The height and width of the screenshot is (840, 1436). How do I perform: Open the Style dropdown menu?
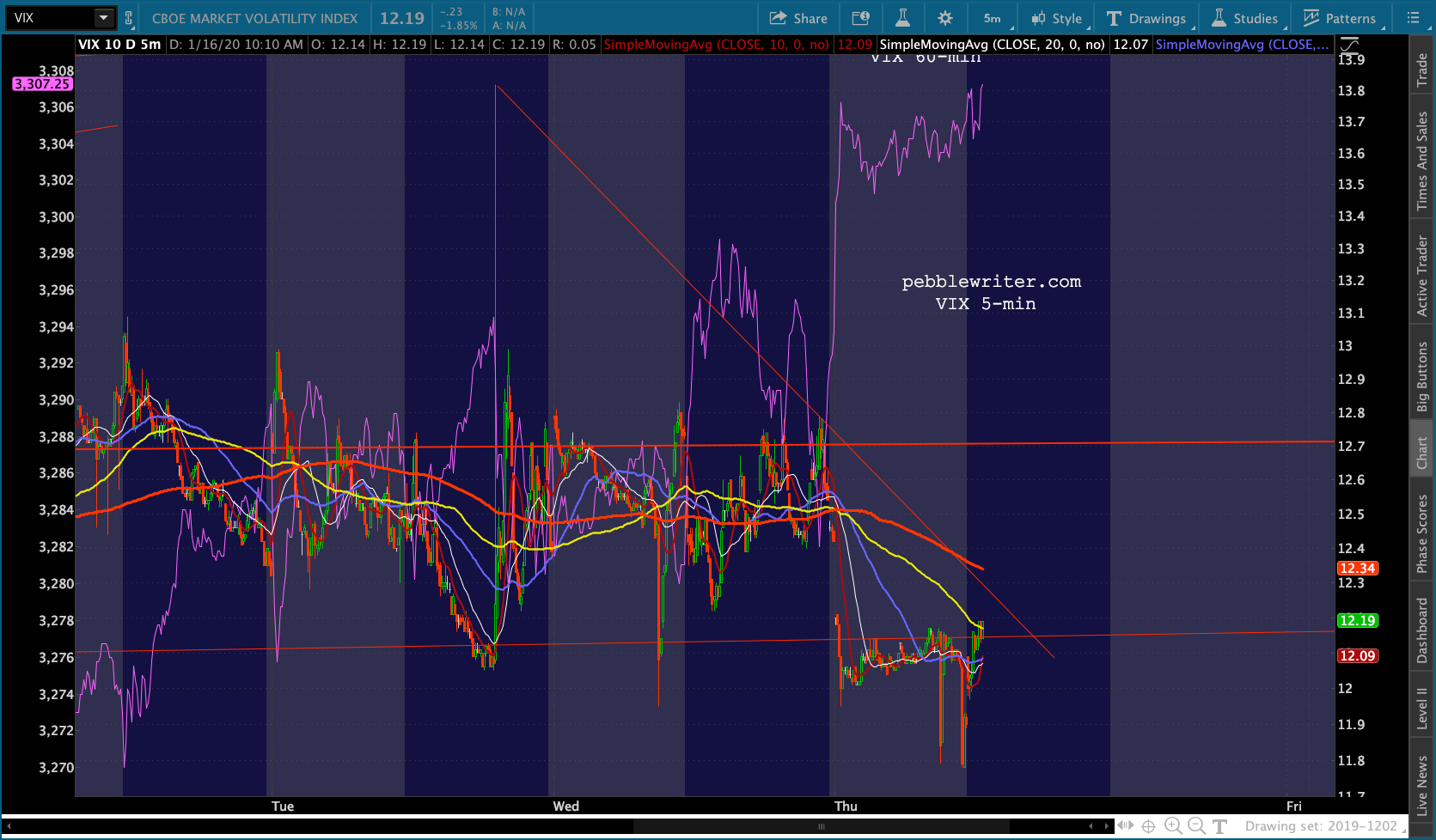tap(1057, 18)
